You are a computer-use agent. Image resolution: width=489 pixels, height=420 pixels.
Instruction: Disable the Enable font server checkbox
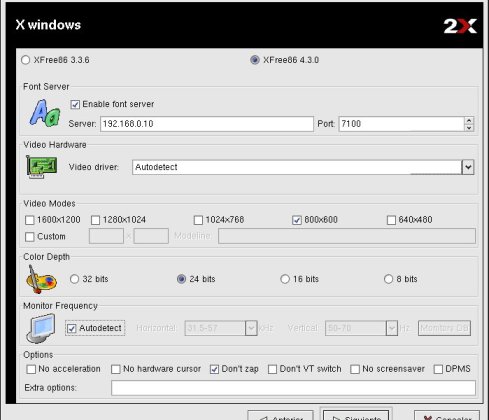tap(75, 104)
